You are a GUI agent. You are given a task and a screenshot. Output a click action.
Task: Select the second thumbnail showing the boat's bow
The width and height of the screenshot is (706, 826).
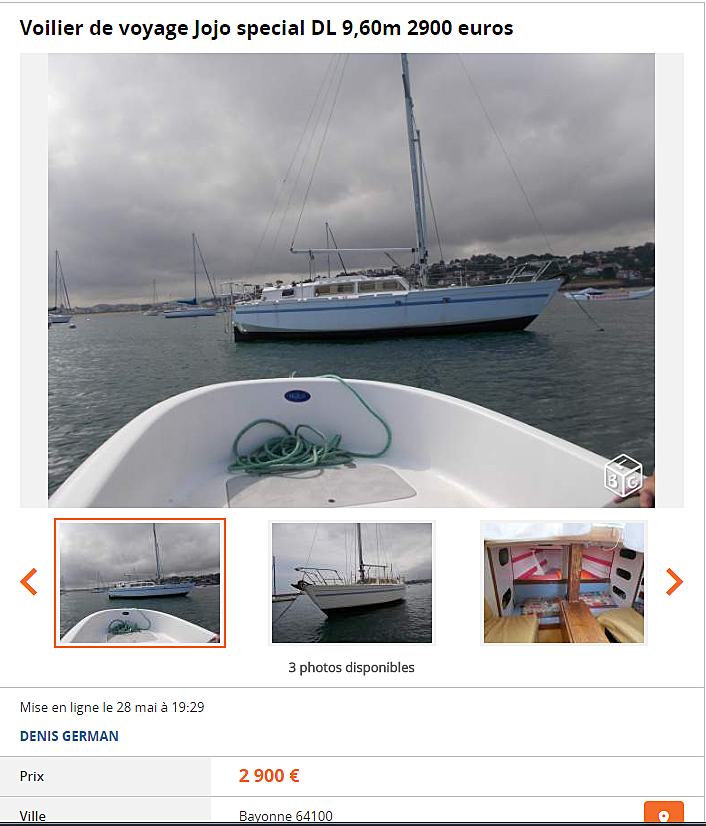point(351,583)
